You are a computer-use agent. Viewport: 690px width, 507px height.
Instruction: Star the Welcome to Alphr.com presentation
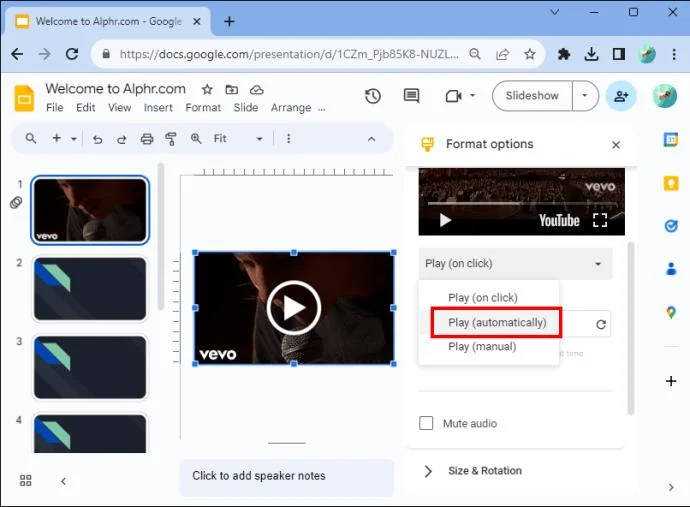pyautogui.click(x=207, y=90)
